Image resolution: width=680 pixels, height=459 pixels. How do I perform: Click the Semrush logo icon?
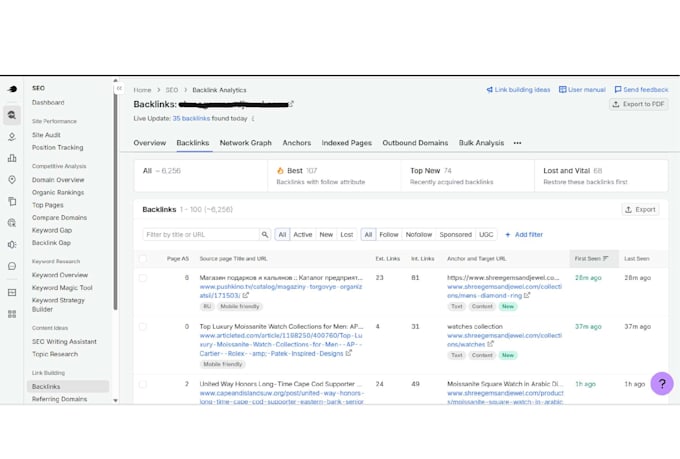click(x=12, y=89)
